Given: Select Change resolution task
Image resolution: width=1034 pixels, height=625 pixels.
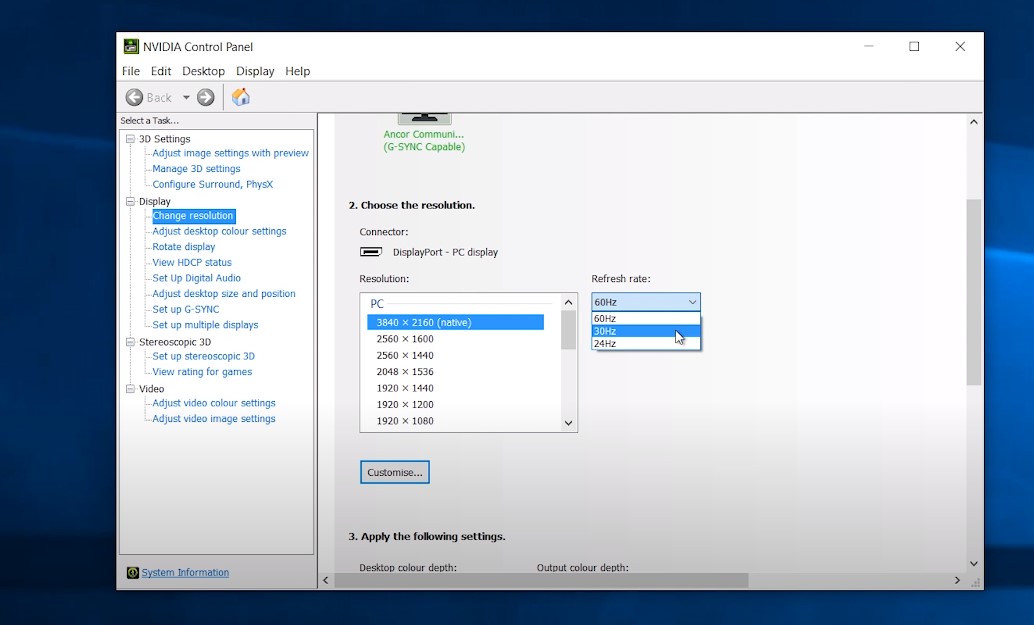Looking at the screenshot, I should (193, 216).
